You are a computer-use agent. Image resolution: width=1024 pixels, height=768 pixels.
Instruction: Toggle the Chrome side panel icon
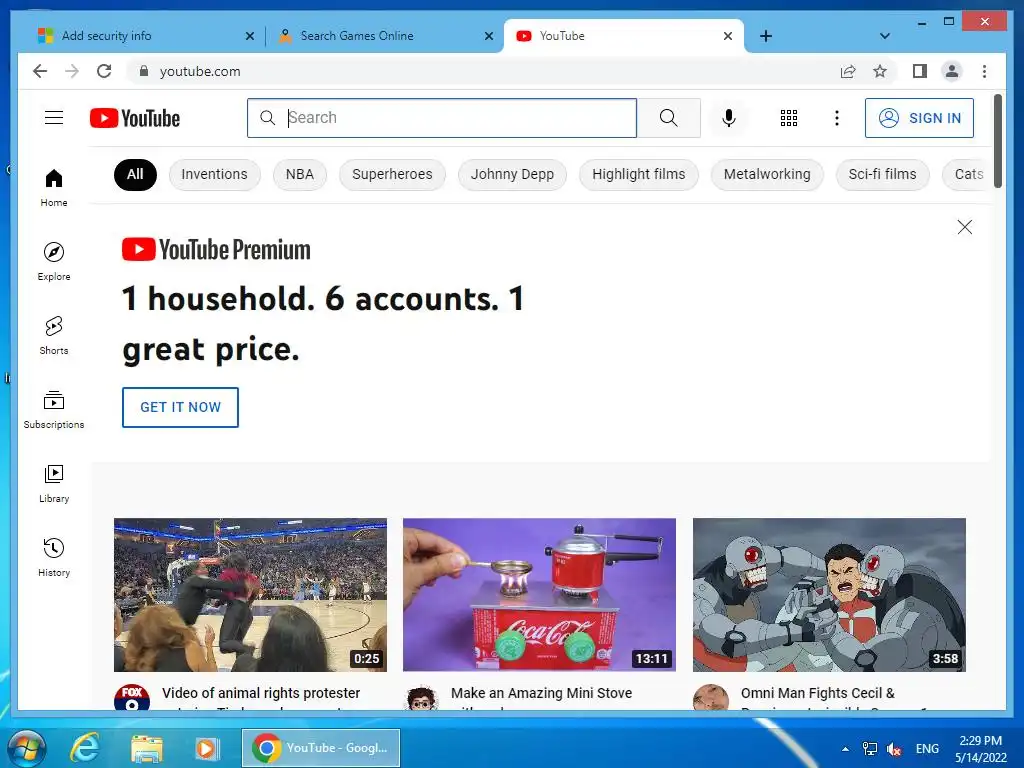click(x=920, y=71)
